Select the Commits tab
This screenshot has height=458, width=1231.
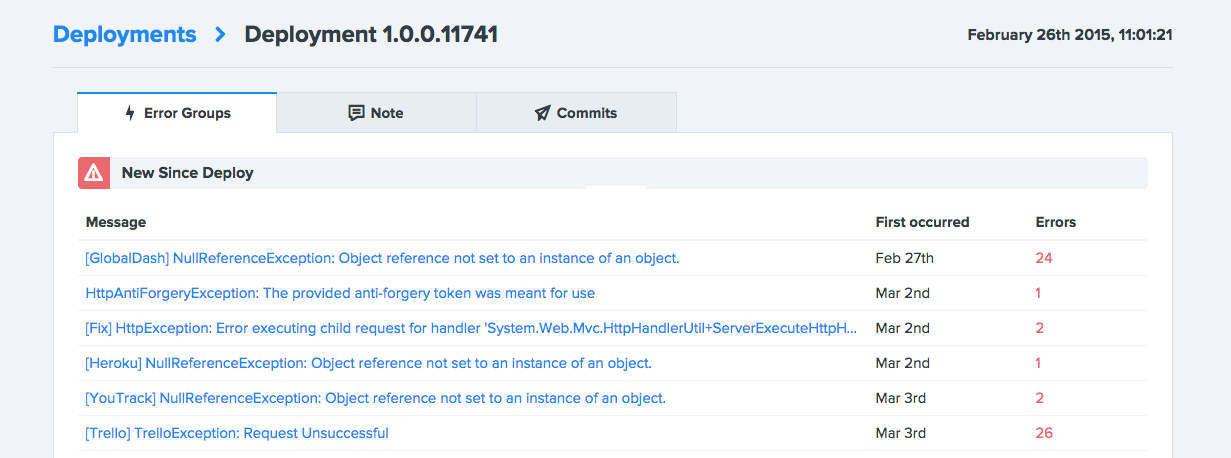pos(576,113)
